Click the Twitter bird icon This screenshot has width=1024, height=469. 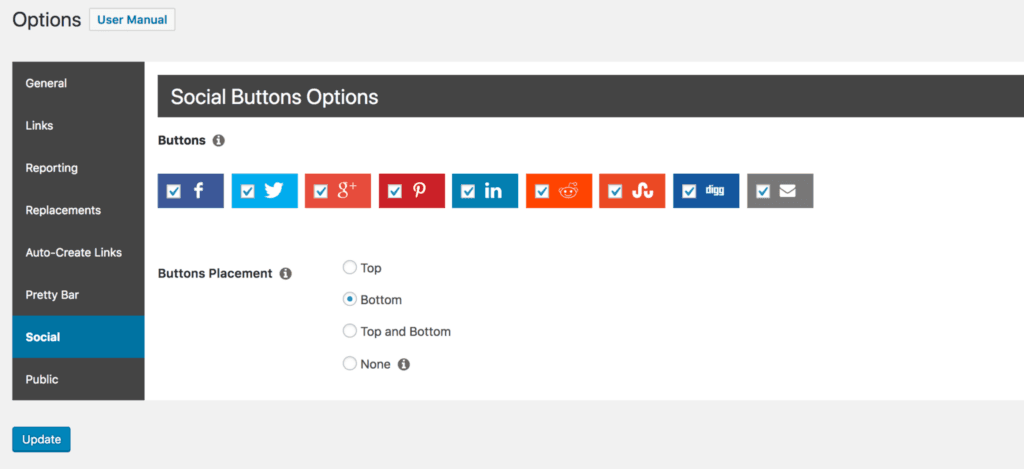274,190
